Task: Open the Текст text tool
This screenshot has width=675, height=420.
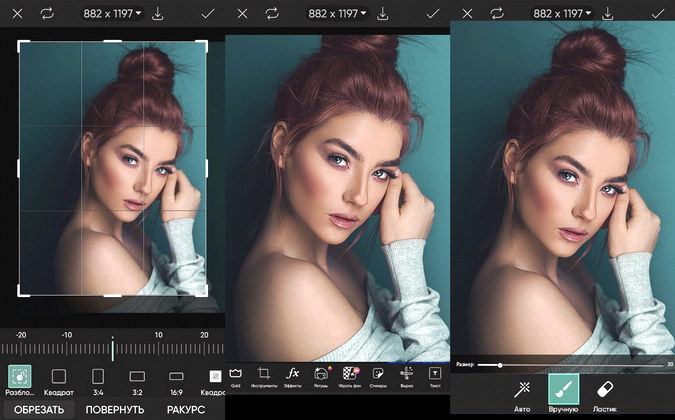Action: tap(435, 377)
